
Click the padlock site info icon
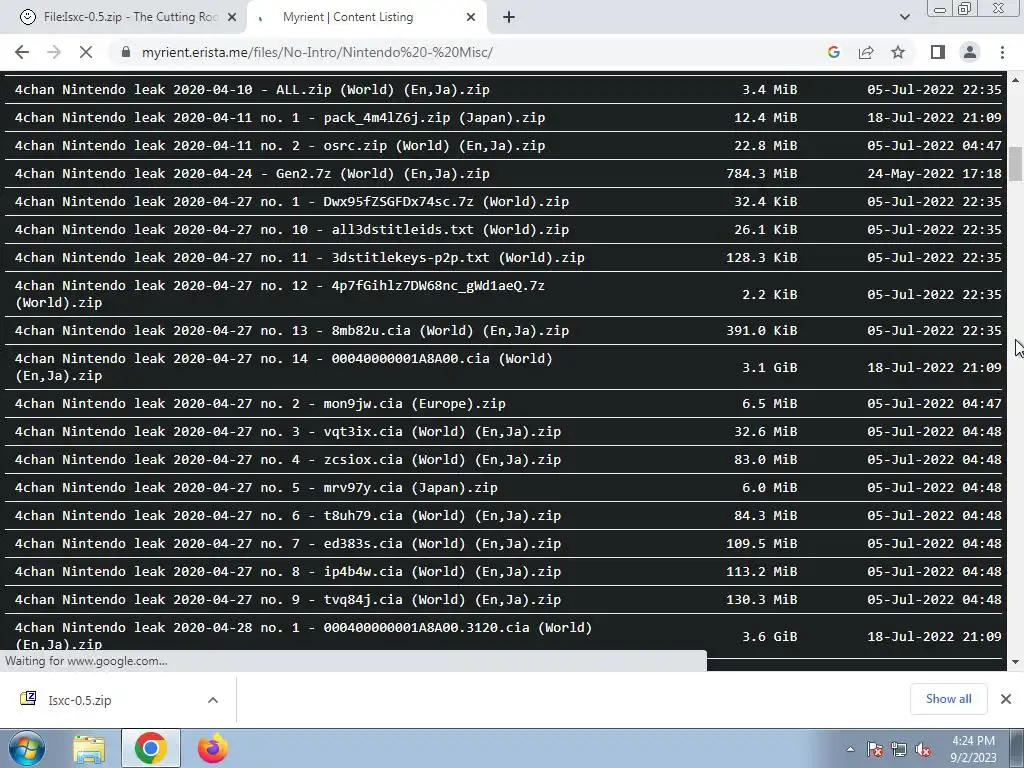coord(126,52)
